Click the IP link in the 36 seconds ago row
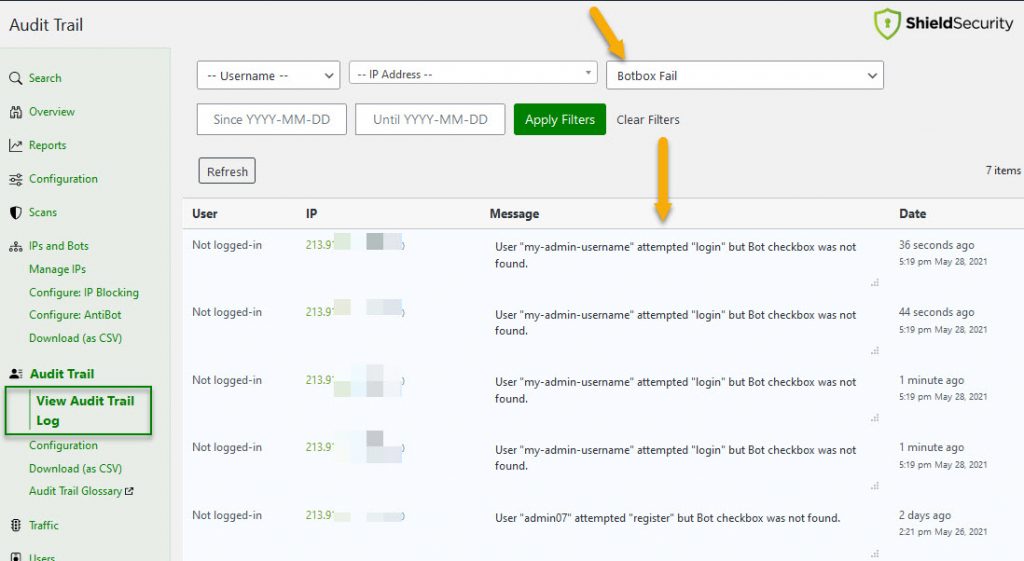 click(355, 245)
